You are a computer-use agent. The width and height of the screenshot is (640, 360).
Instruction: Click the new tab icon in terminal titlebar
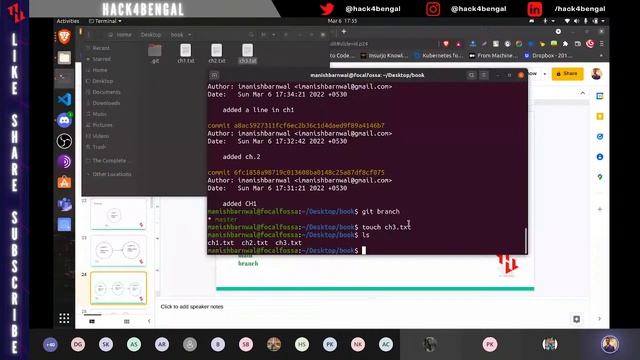(214, 75)
